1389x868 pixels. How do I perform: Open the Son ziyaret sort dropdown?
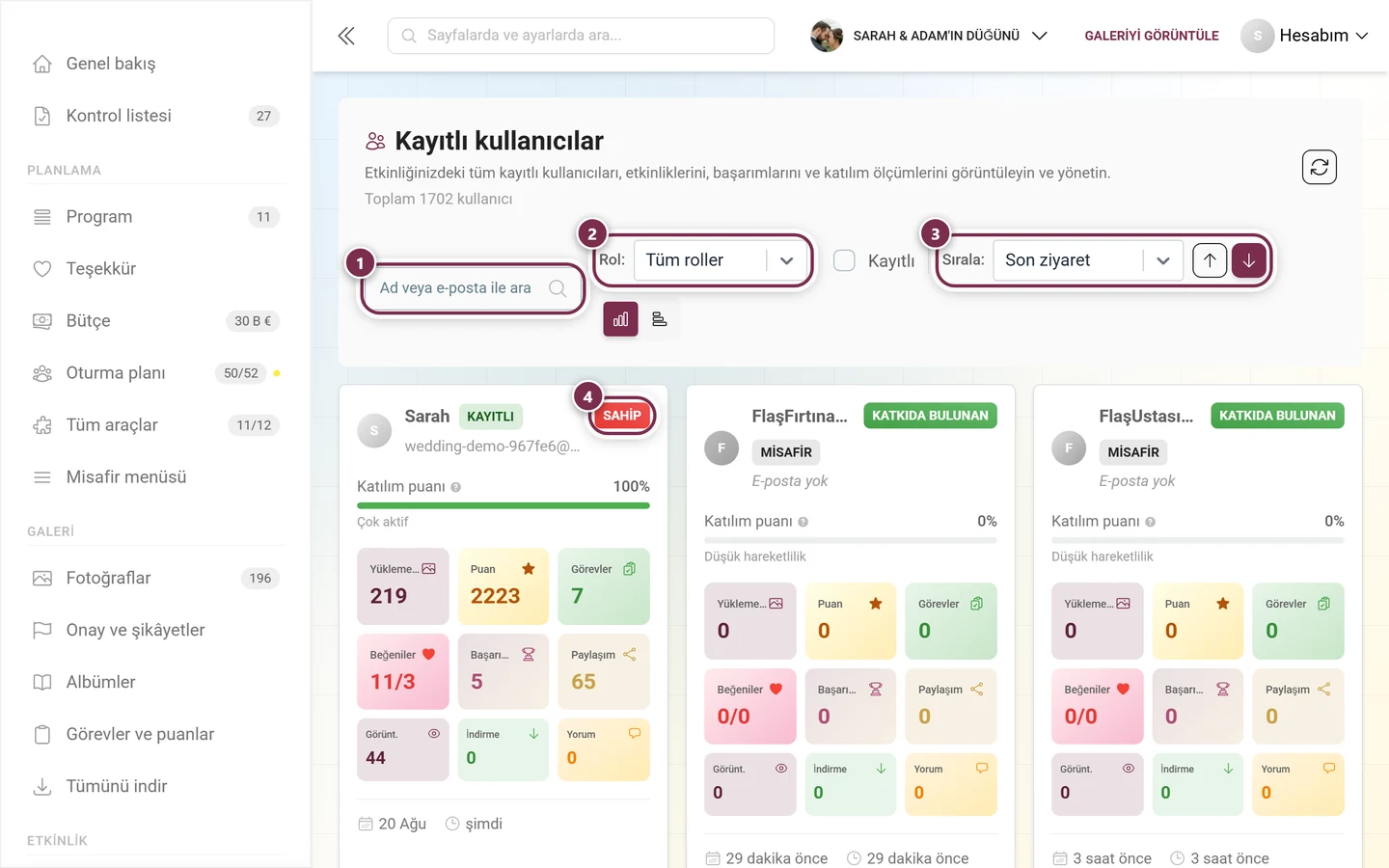tap(1087, 260)
